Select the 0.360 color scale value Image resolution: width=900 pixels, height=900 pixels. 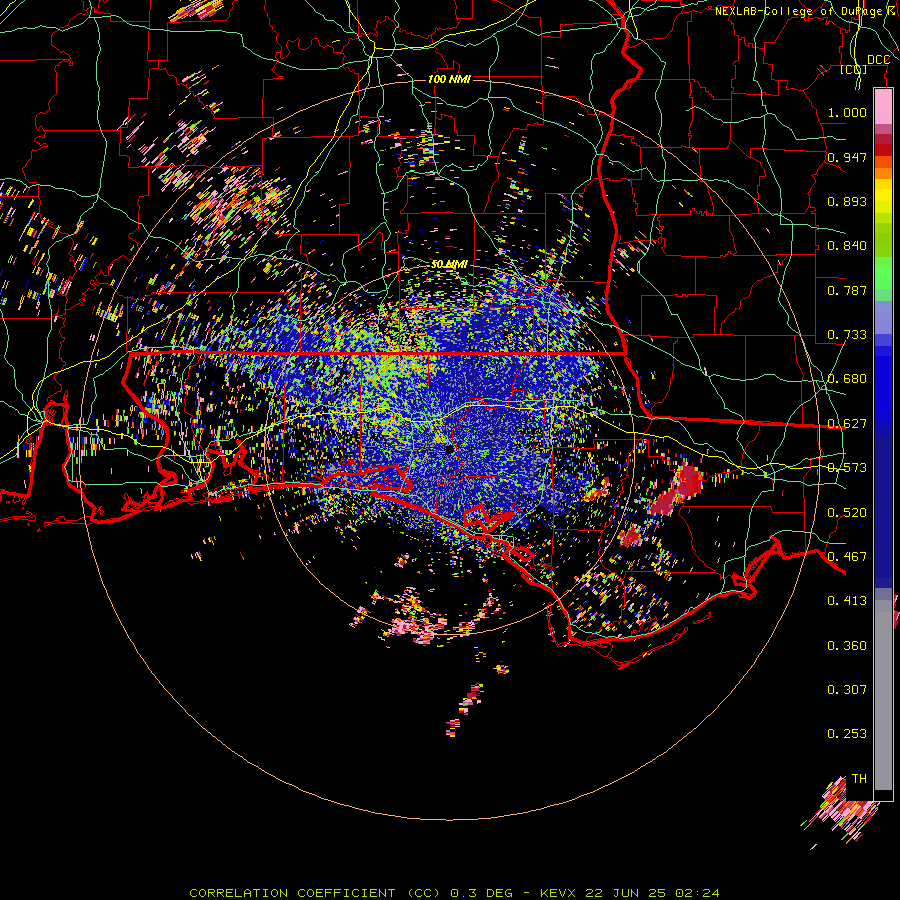[847, 646]
